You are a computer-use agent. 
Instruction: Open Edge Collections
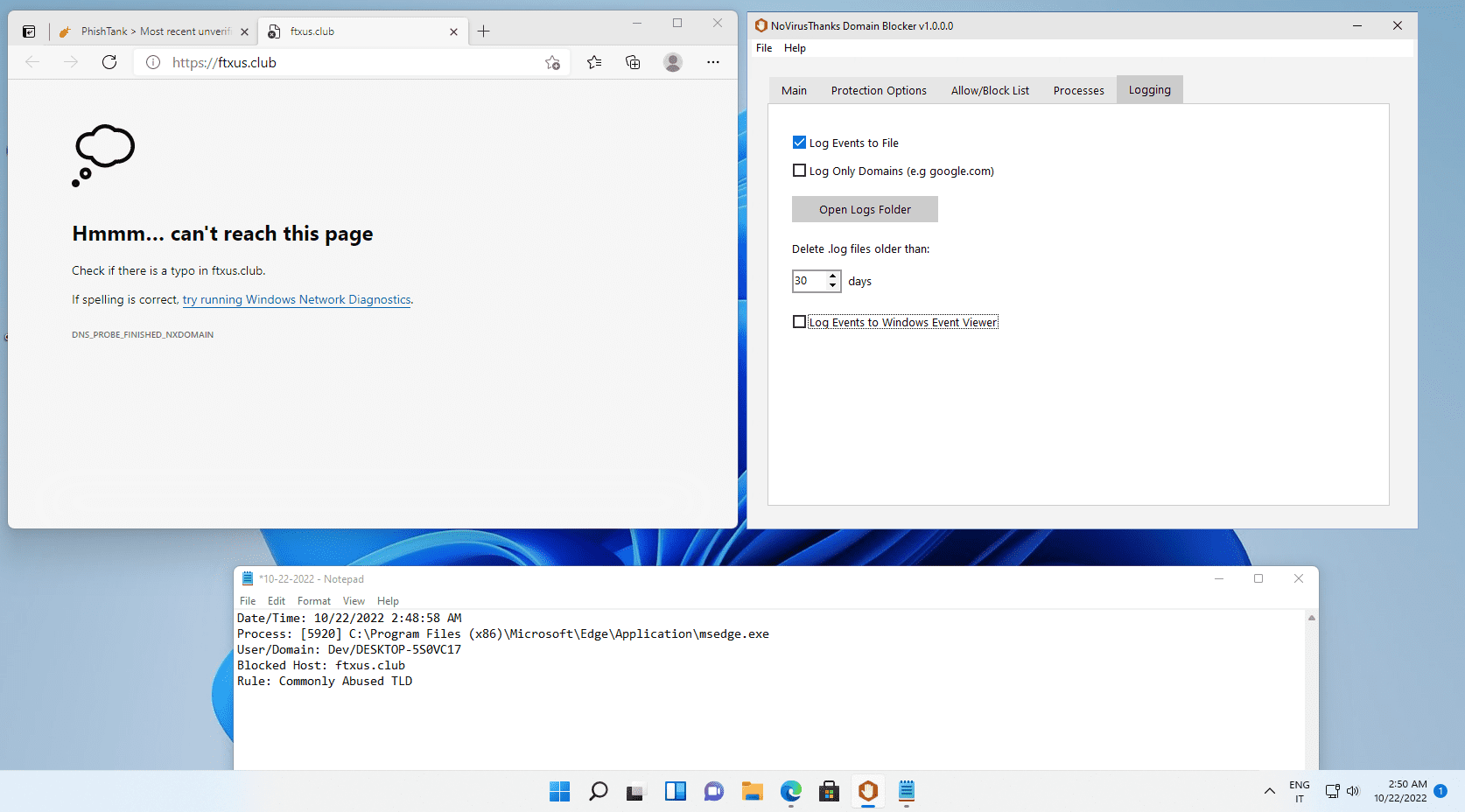click(x=633, y=62)
